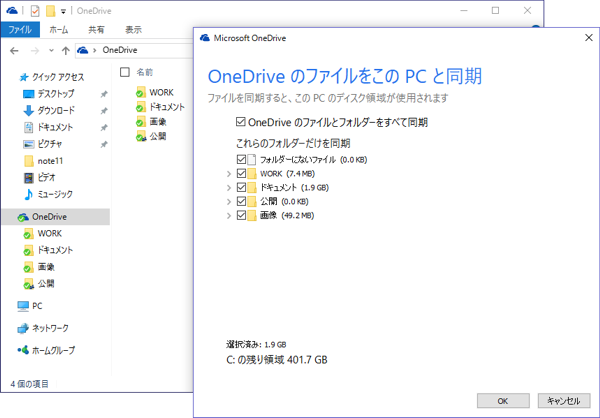
Task: Minimize the Explorer OneDrive window
Action: click(464, 10)
